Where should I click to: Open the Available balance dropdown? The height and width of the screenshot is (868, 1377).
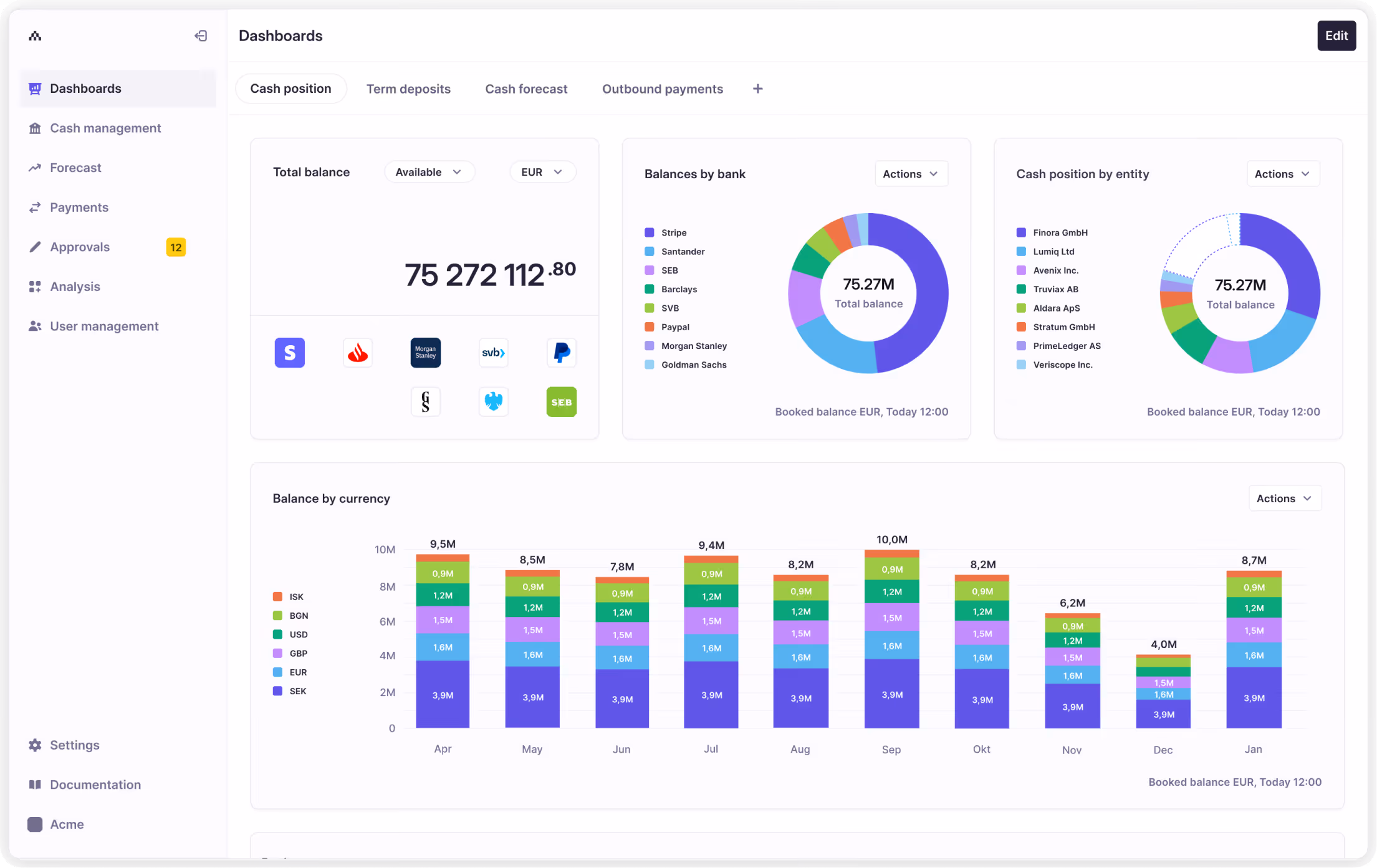pyautogui.click(x=429, y=171)
